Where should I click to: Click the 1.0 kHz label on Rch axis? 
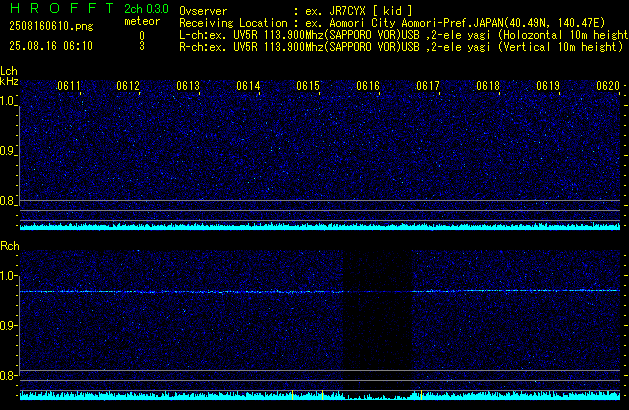[7, 276]
